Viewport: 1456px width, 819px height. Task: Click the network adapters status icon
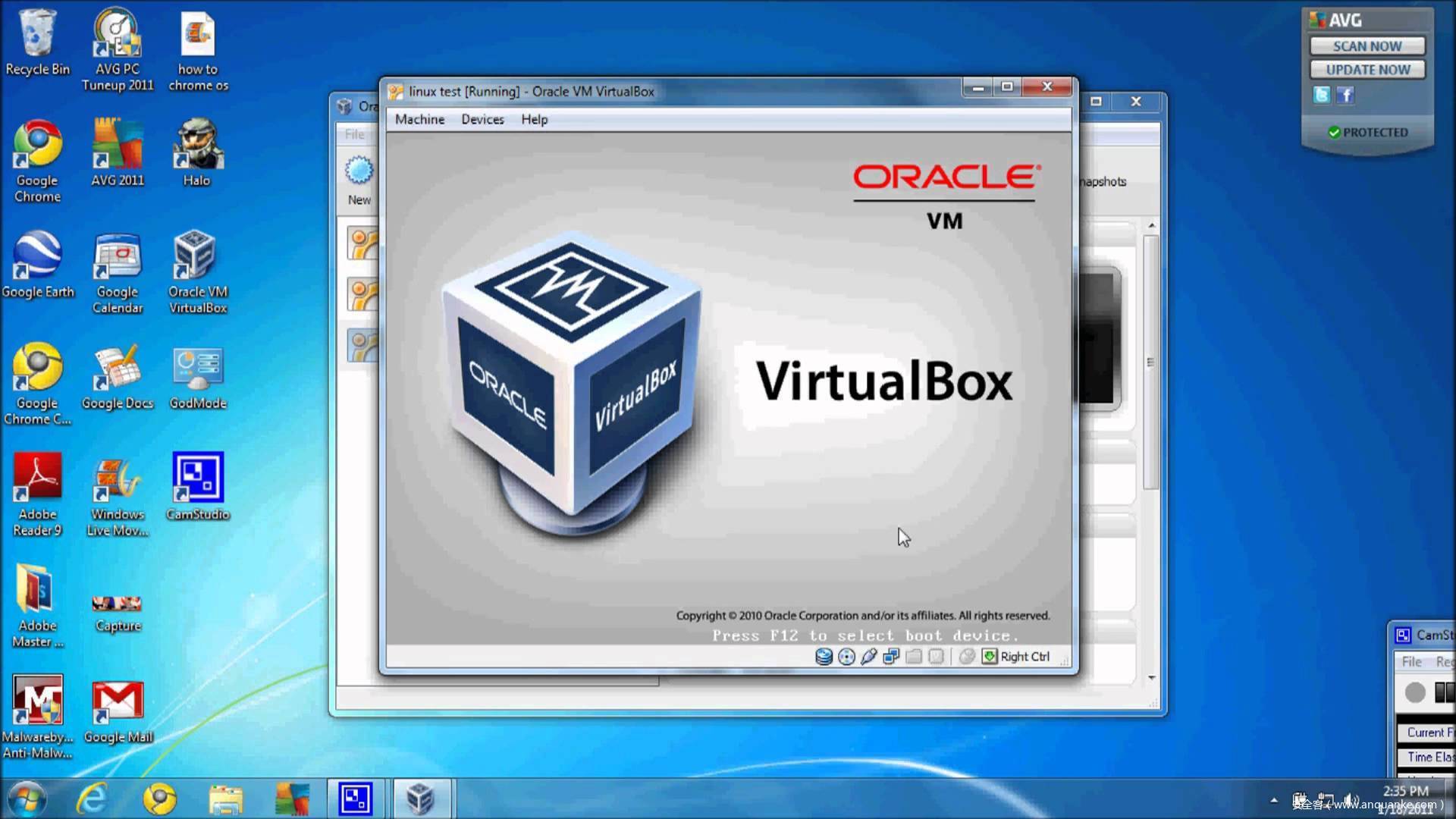click(891, 657)
